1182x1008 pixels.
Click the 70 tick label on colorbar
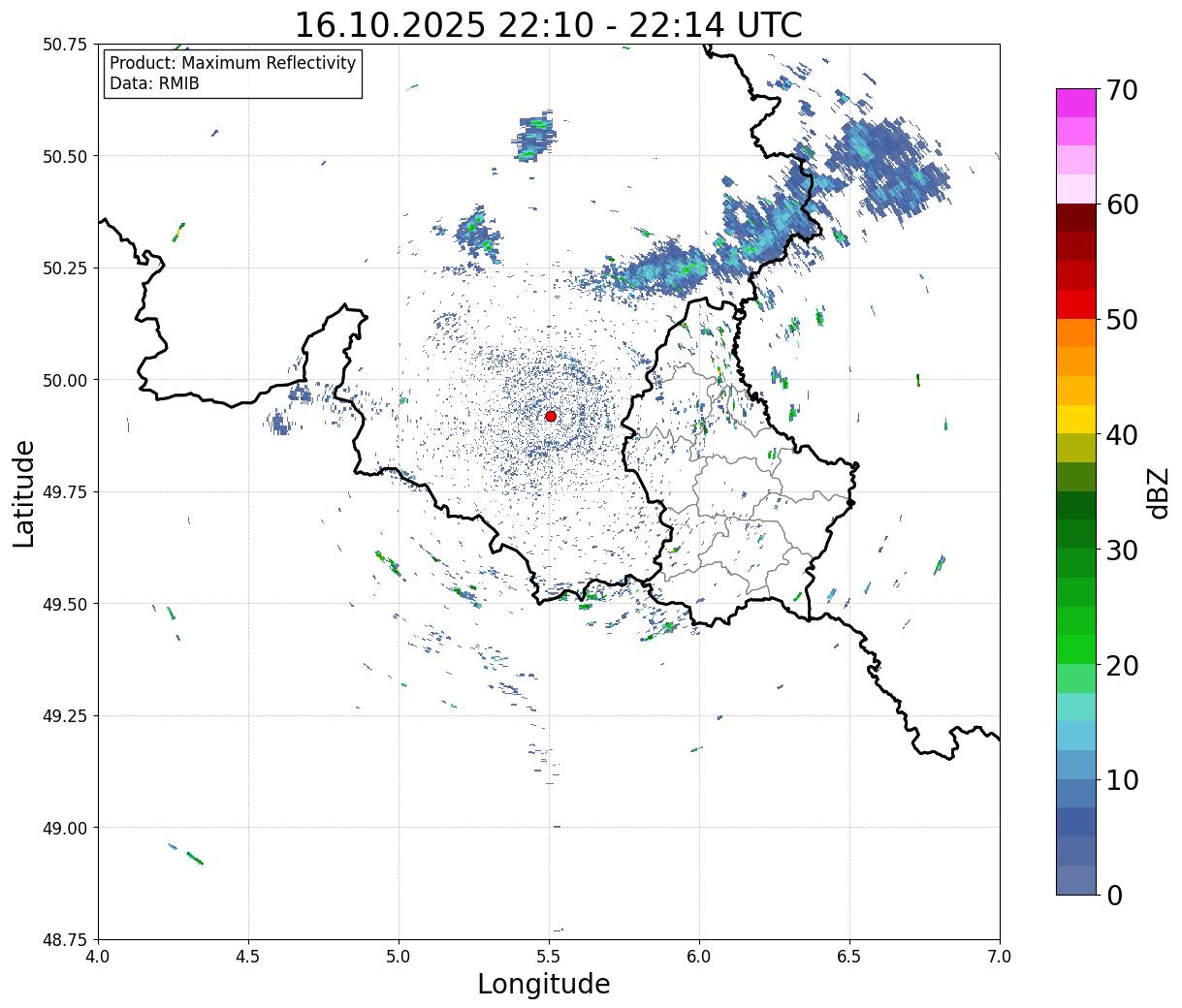click(1122, 90)
